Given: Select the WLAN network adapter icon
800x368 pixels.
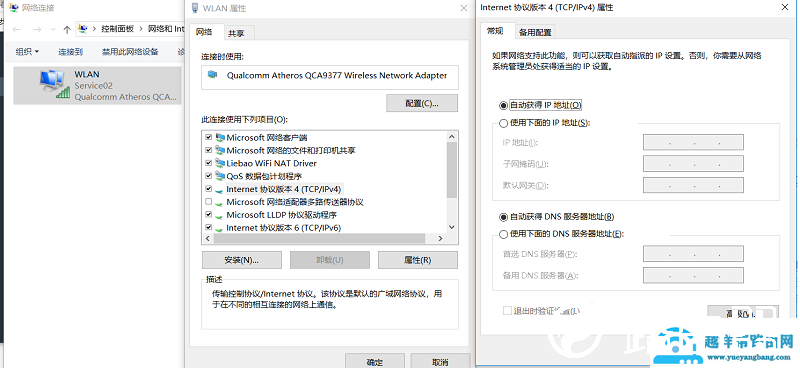Looking at the screenshot, I should (x=54, y=84).
